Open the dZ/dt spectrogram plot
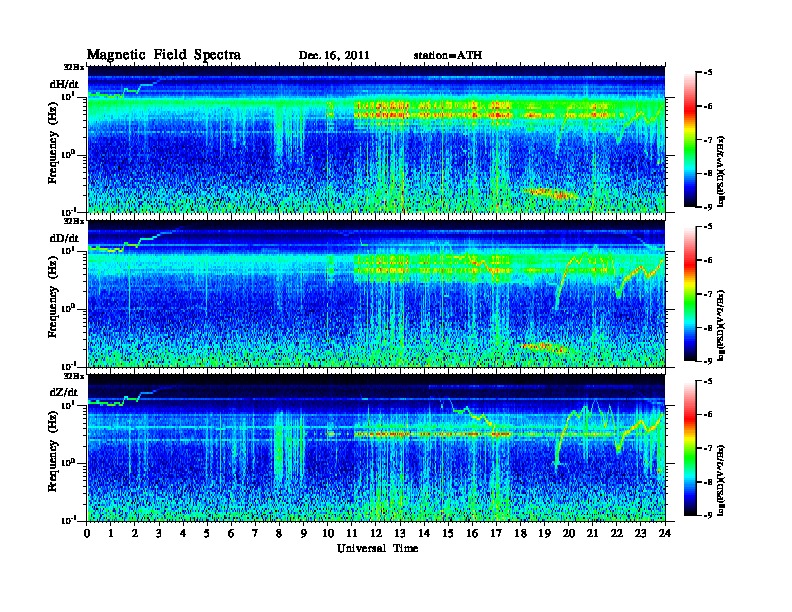 376,447
